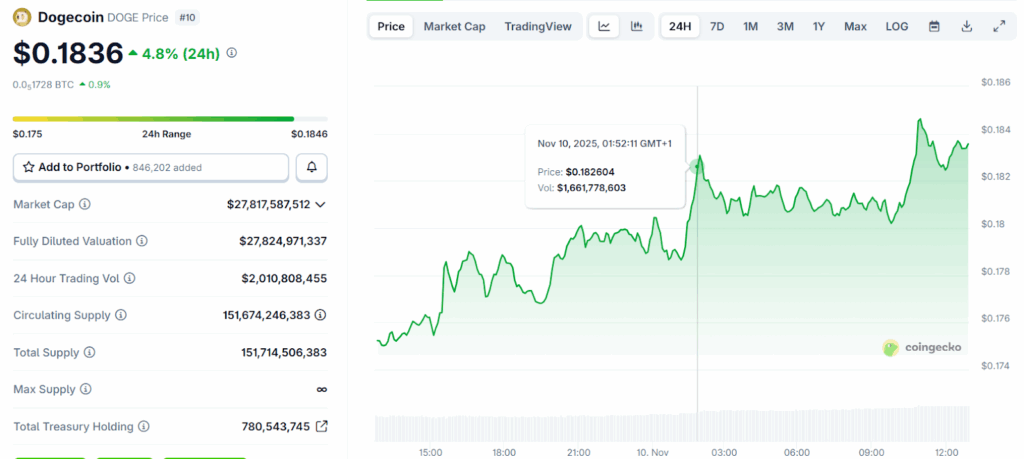Switch to candlestick chart icon
The width and height of the screenshot is (1024, 459).
(x=636, y=26)
